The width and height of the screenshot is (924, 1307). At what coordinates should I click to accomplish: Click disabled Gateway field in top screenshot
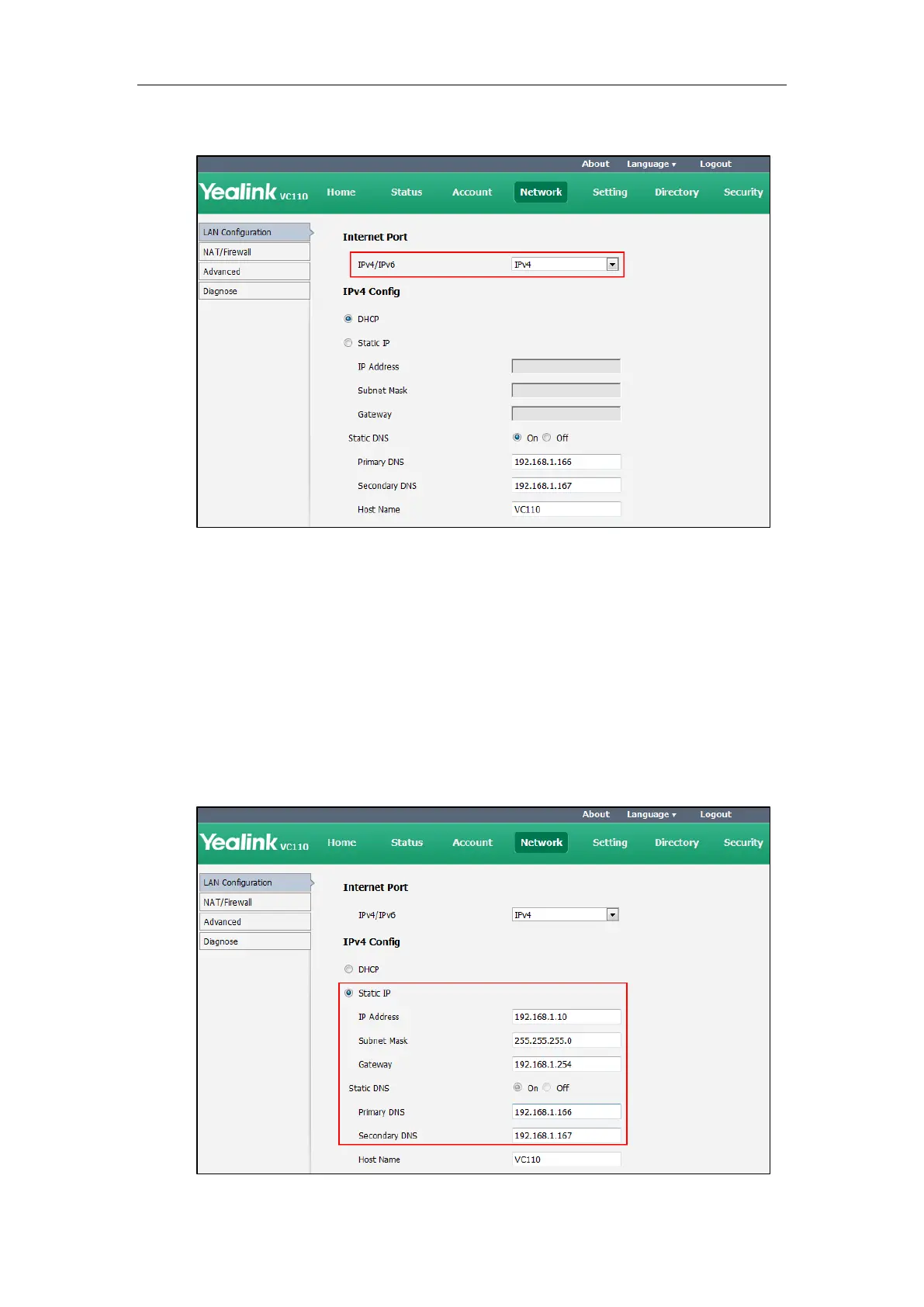(566, 414)
